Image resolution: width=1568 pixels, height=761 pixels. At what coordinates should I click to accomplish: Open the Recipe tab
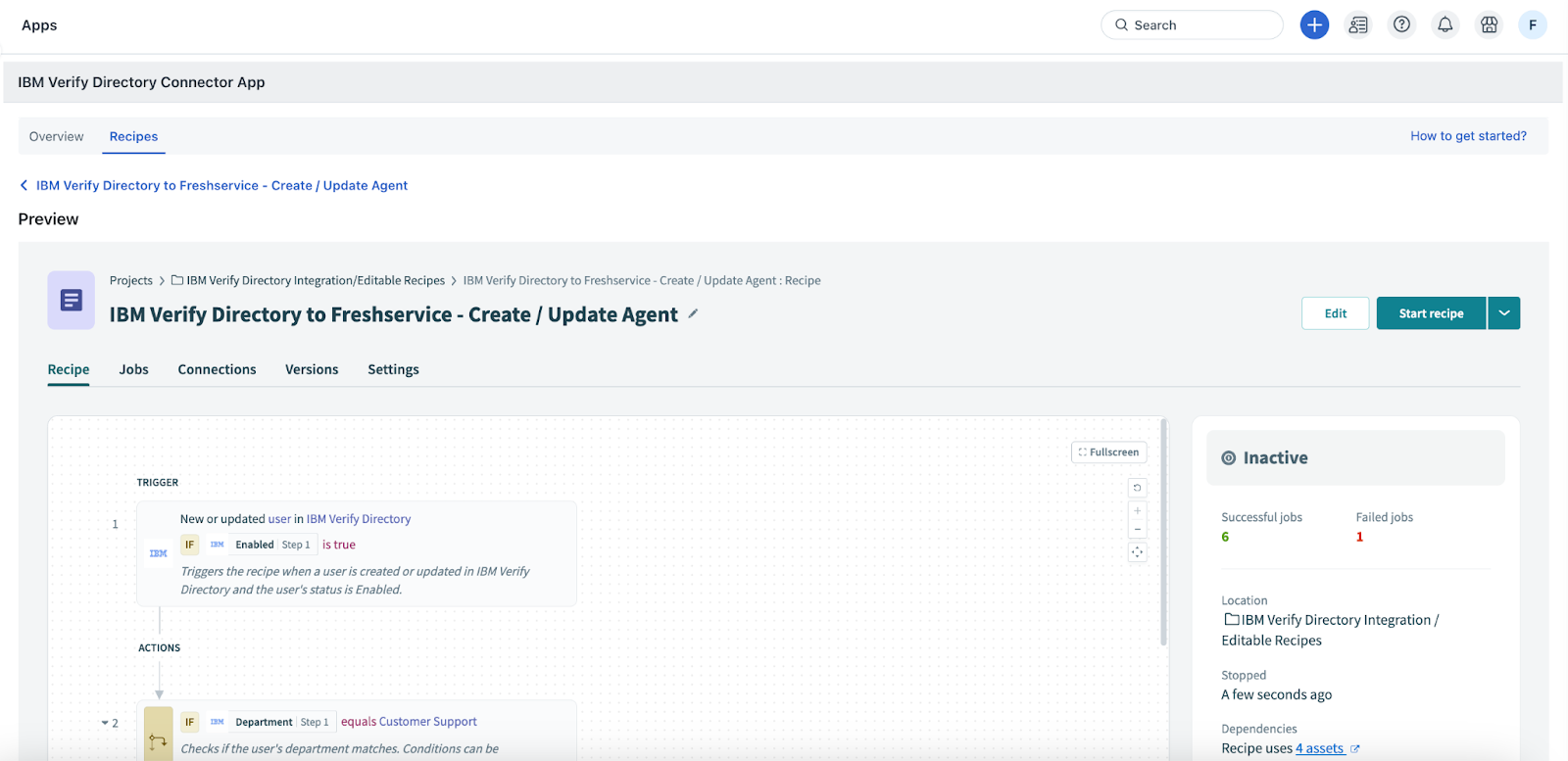pyautogui.click(x=69, y=369)
